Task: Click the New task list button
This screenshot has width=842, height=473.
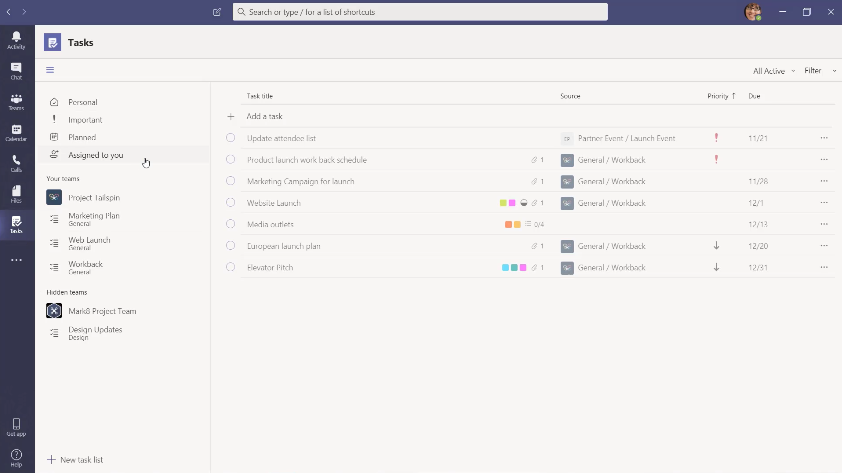Action: pyautogui.click(x=76, y=460)
